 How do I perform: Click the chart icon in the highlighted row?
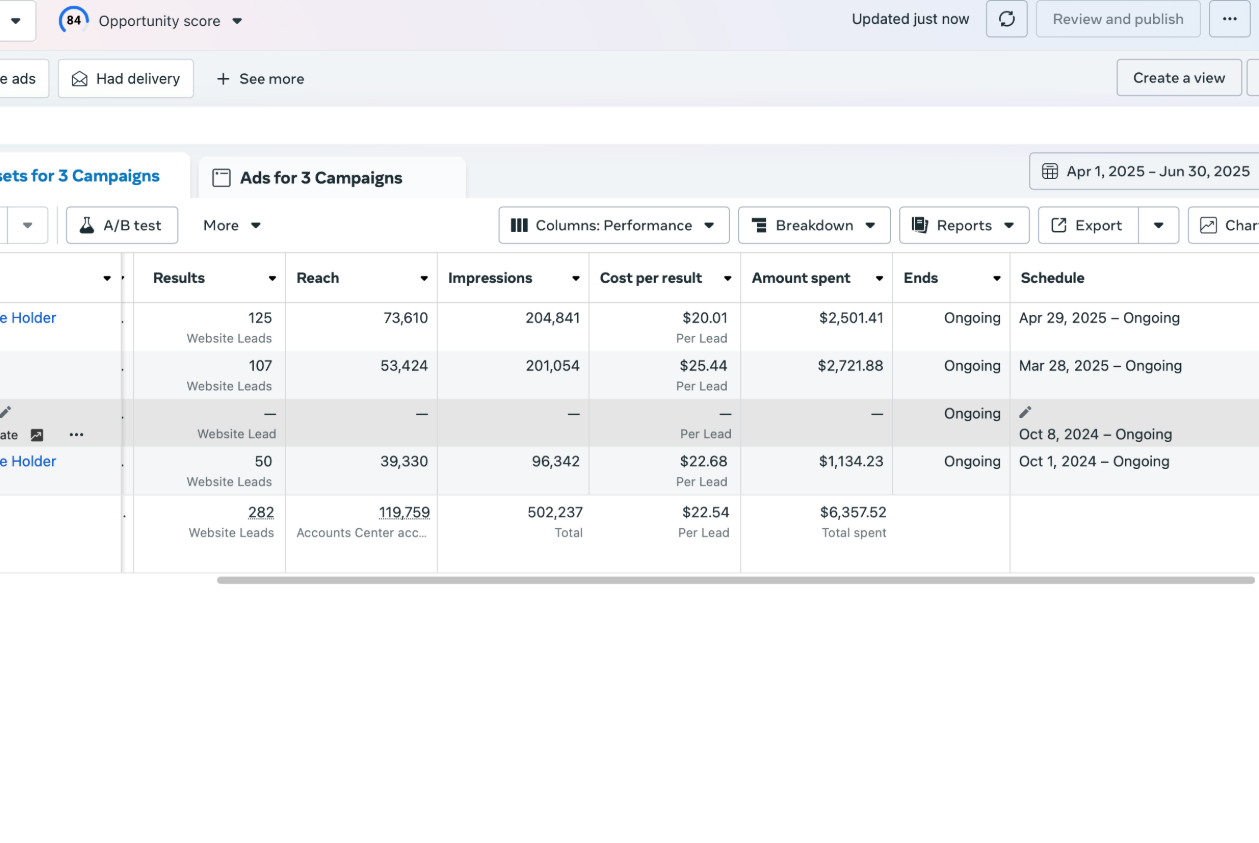[37, 435]
